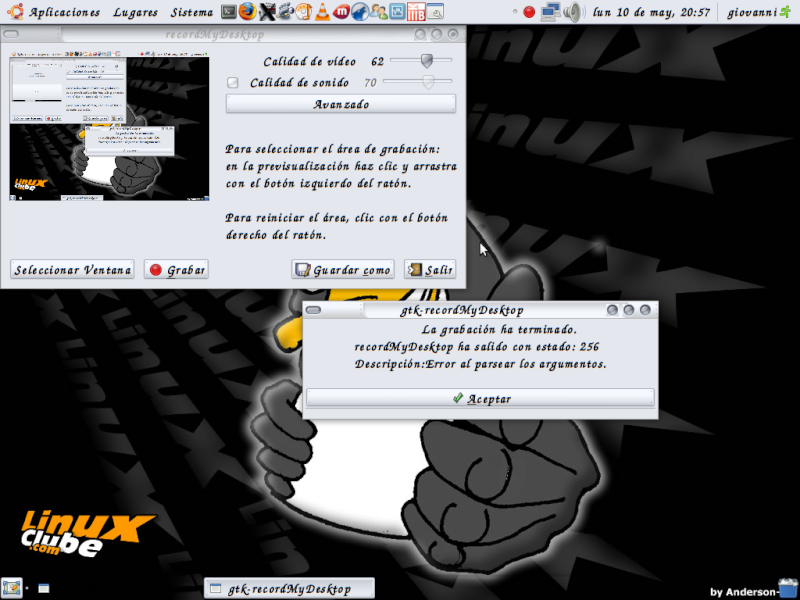Image resolution: width=800 pixels, height=600 pixels.
Task: Click the green running-man session icon
Action: tap(786, 12)
